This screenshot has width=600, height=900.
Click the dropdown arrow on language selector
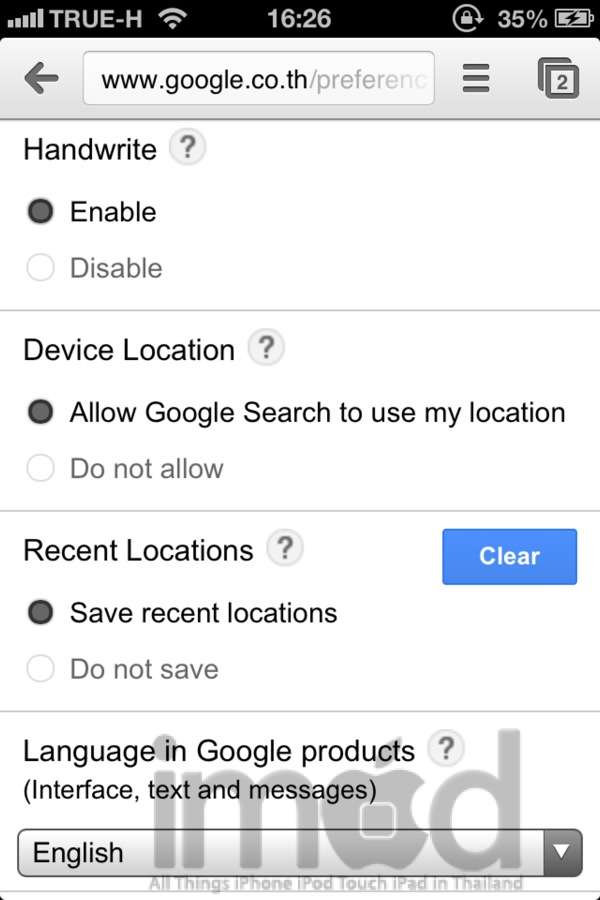561,853
